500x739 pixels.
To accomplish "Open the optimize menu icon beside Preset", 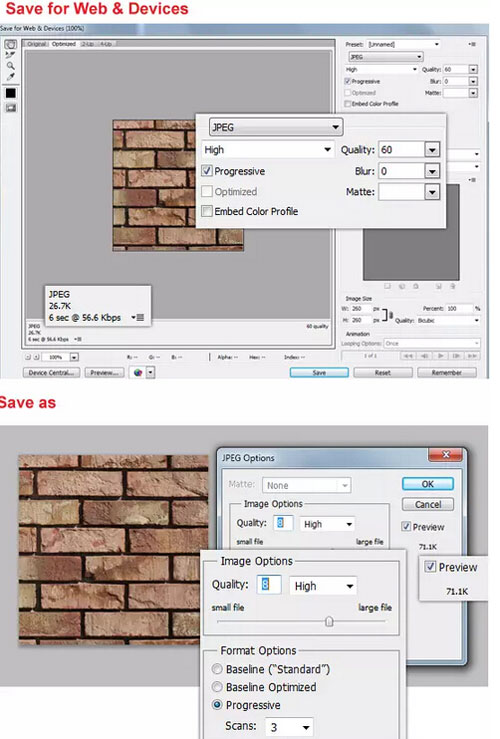I will click(472, 44).
